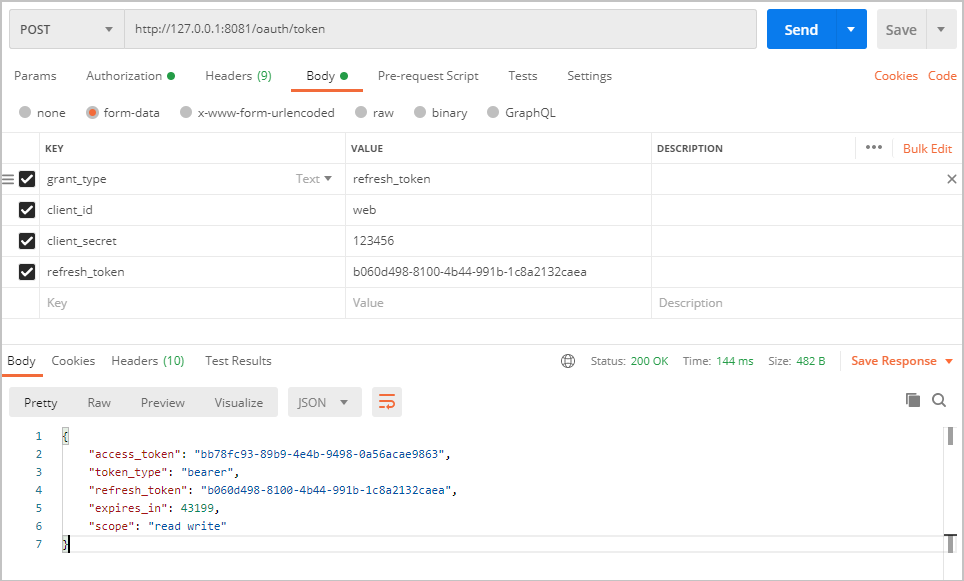
Task: Expand the Save Response dropdown arrow
Action: coord(949,361)
